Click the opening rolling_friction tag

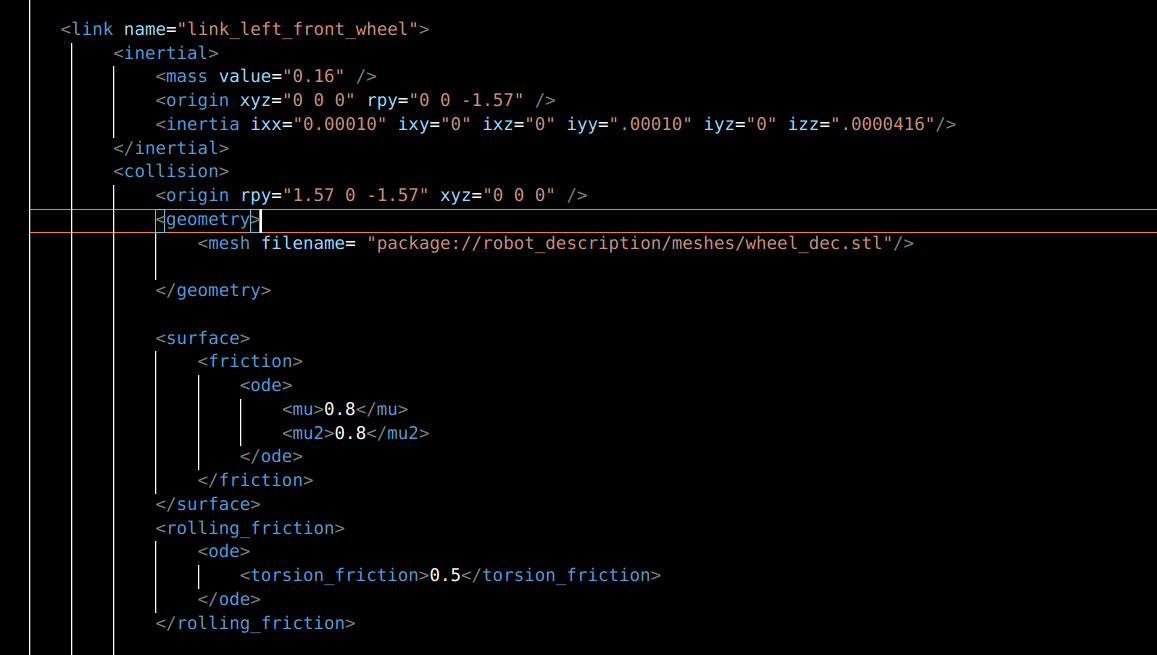(x=250, y=528)
